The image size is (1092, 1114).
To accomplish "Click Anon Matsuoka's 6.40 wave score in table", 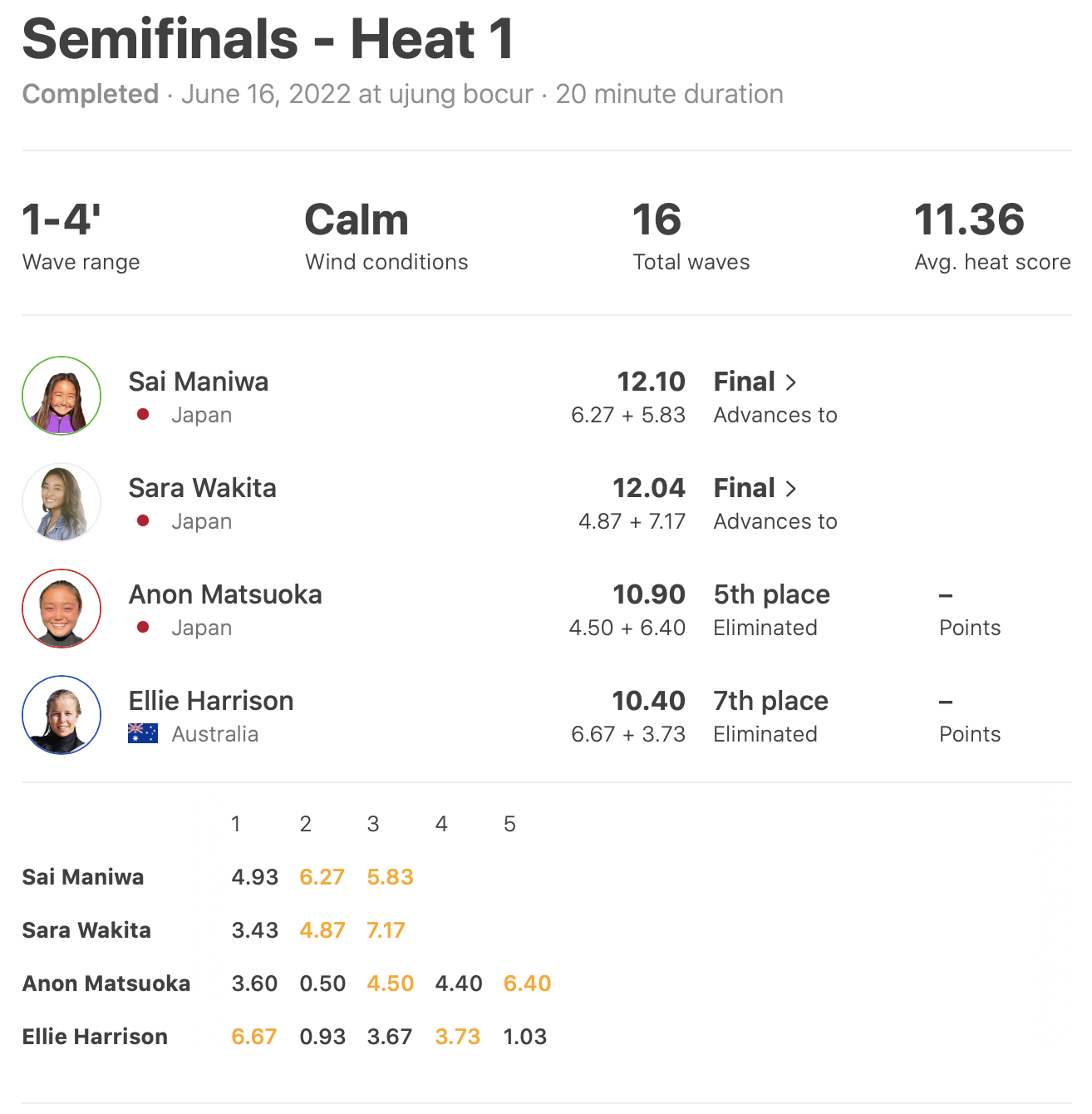I will pos(528,983).
